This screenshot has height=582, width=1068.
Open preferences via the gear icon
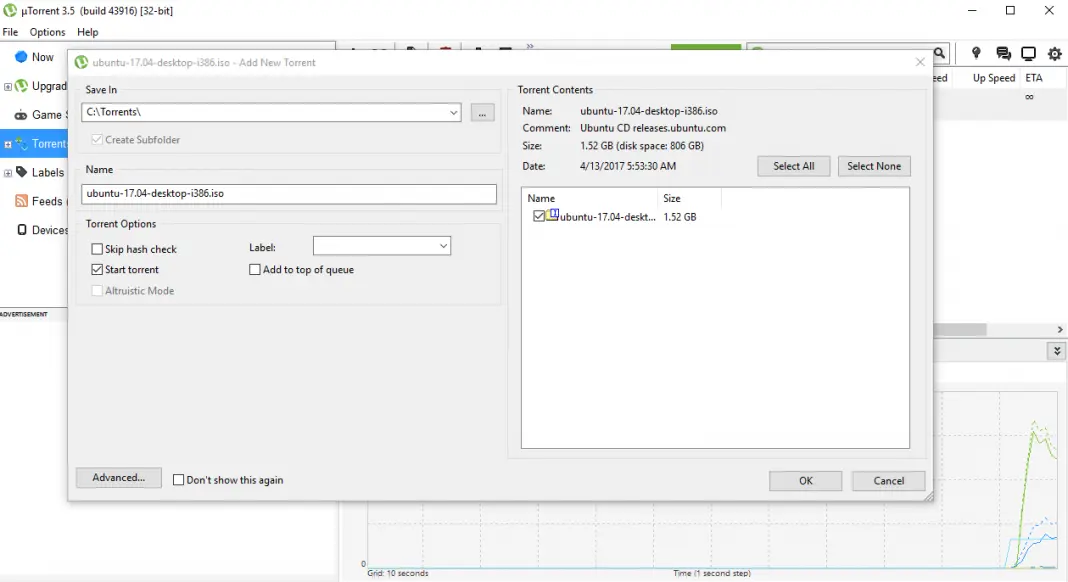pyautogui.click(x=1054, y=53)
